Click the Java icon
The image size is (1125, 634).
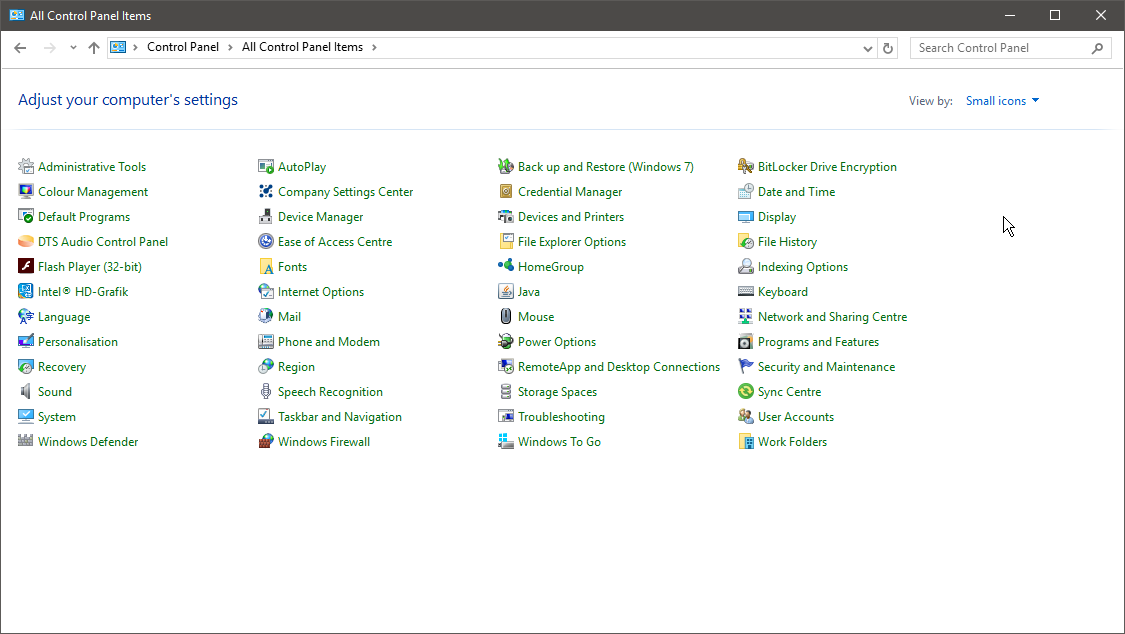[506, 291]
